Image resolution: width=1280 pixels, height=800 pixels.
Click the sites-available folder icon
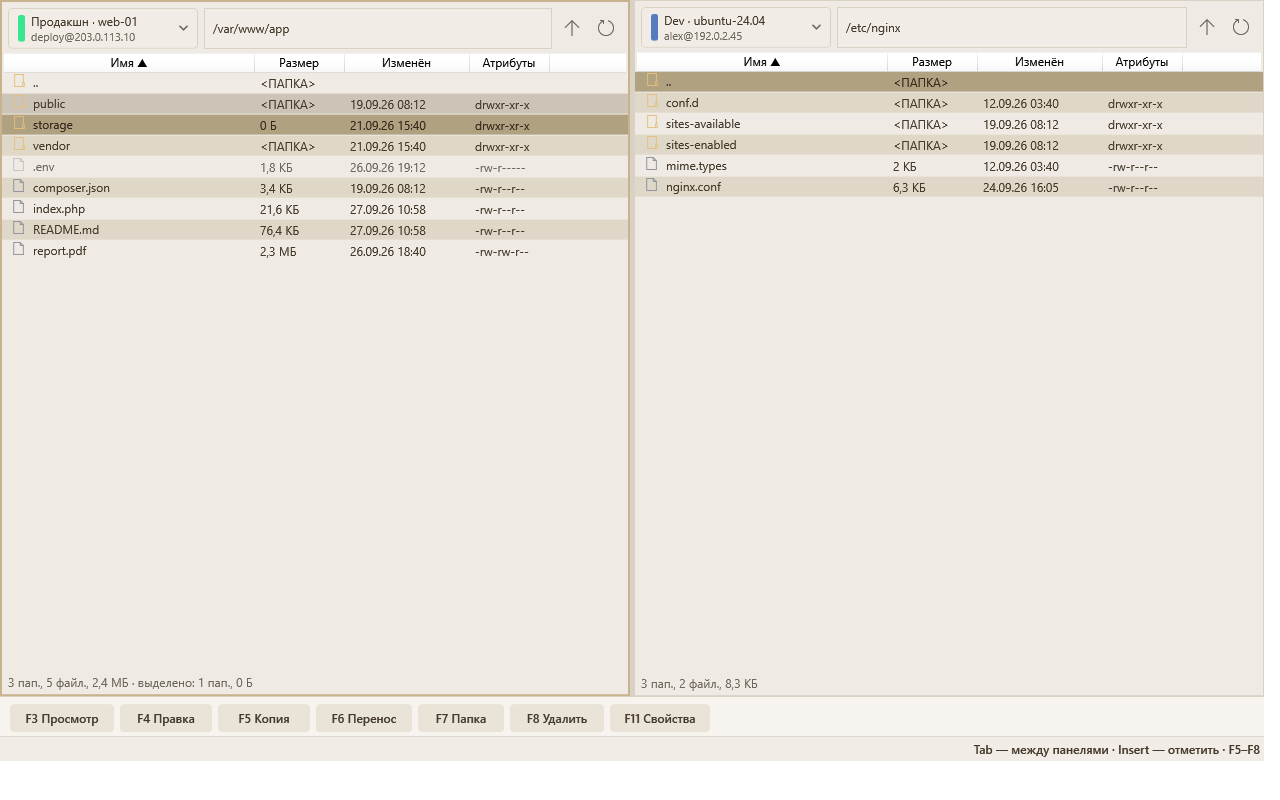tap(652, 123)
